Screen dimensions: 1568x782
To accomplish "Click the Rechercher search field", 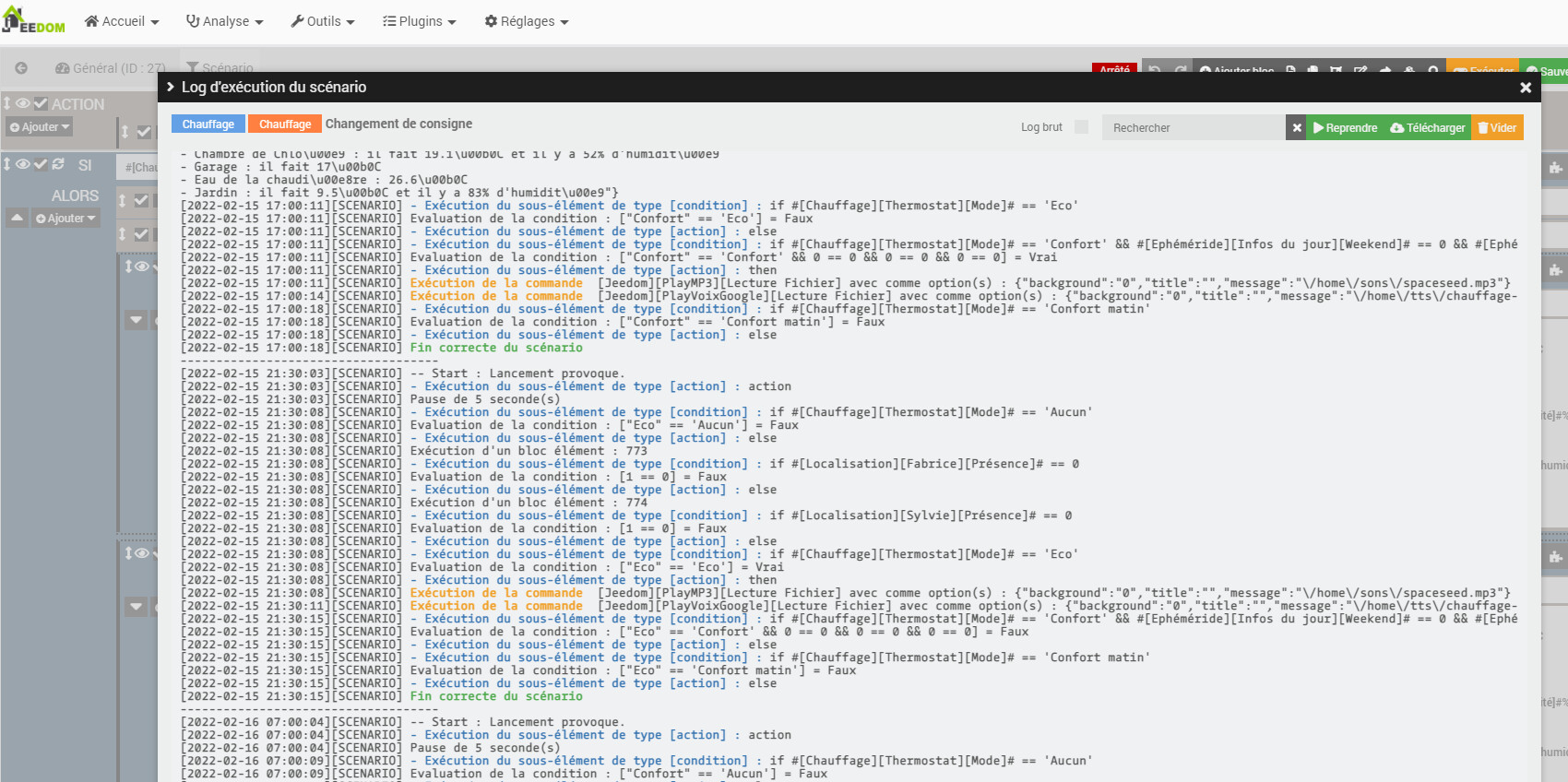I will click(x=1194, y=128).
